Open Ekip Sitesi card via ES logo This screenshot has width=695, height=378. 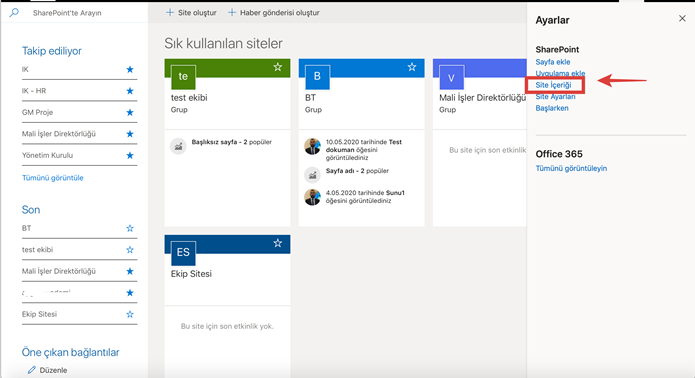[183, 253]
